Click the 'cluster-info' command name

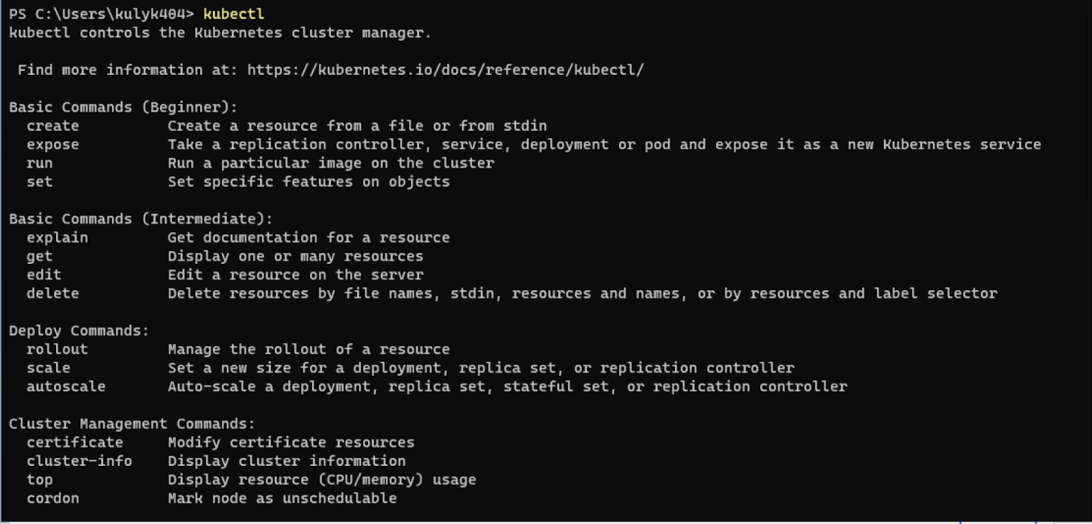(x=79, y=461)
